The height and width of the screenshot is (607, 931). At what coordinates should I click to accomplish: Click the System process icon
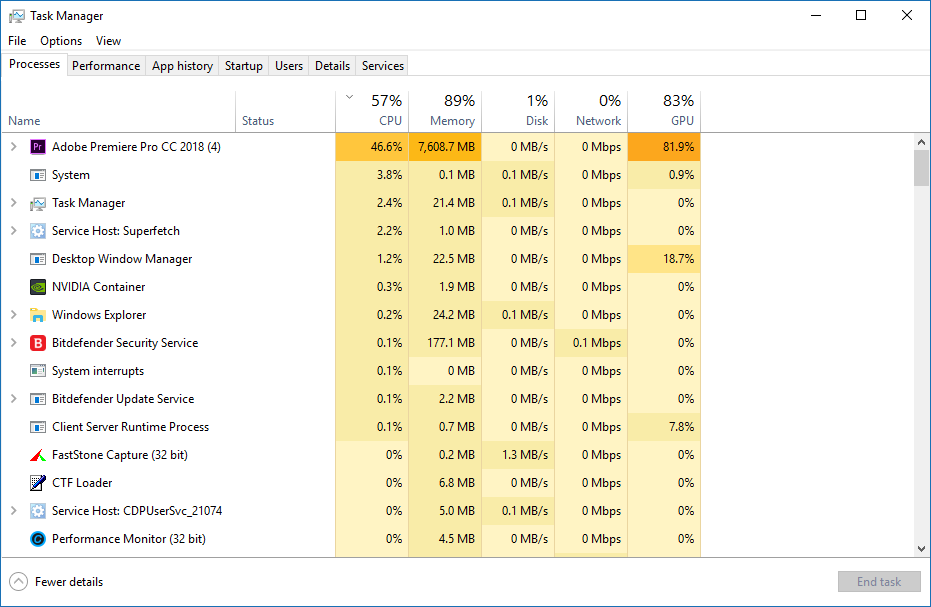click(37, 175)
